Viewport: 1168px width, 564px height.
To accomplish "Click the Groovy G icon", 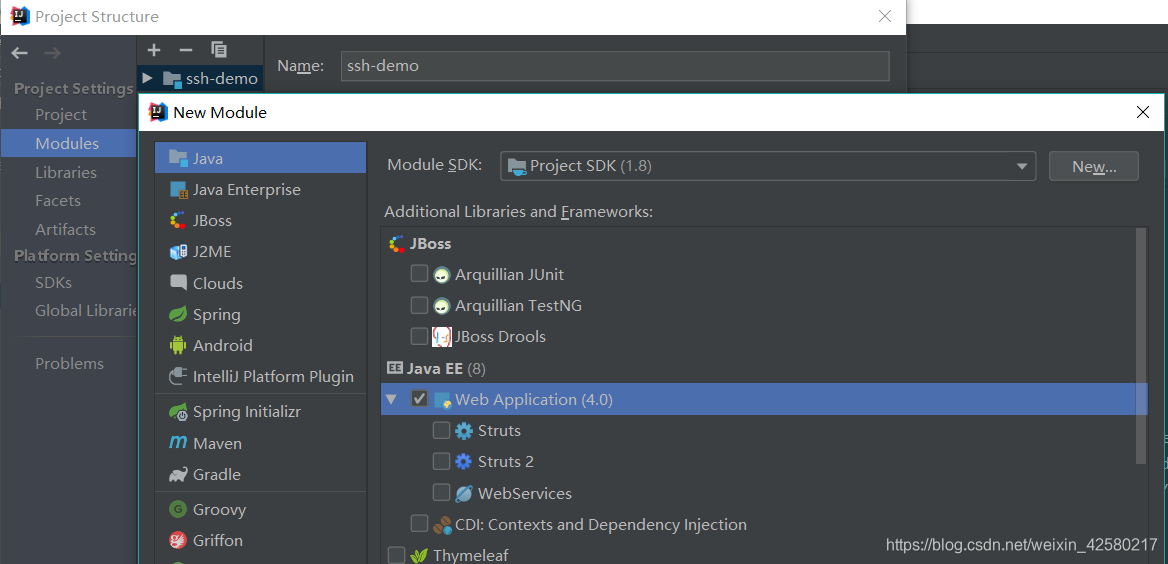I will (178, 510).
